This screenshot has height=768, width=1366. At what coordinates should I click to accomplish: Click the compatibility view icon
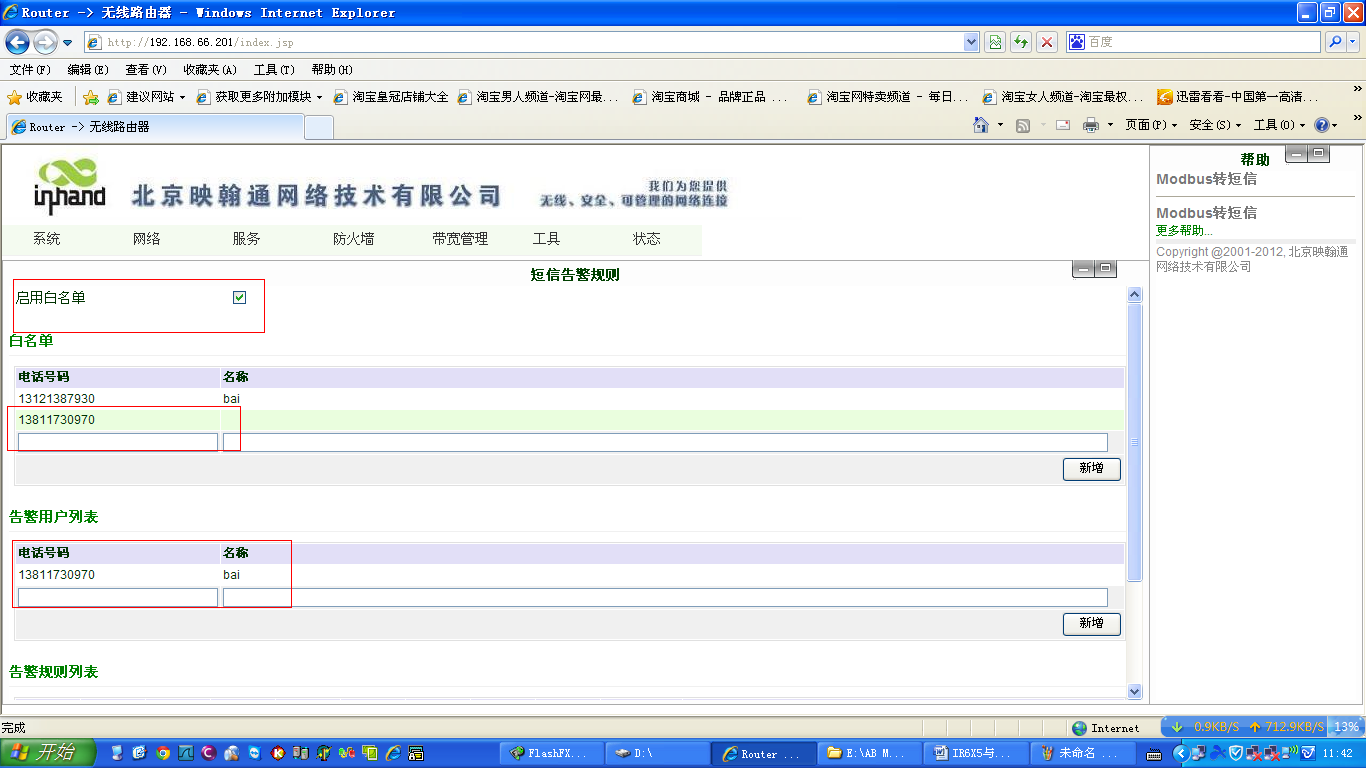(995, 42)
